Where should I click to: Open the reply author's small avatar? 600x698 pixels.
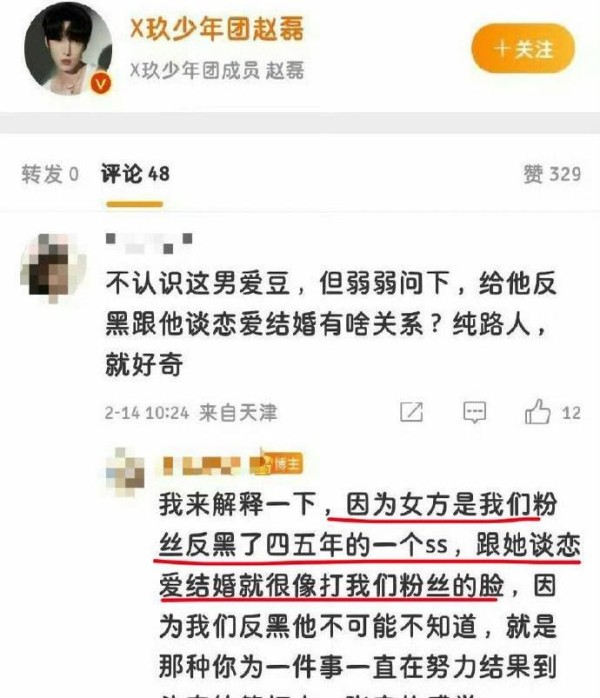pos(125,472)
